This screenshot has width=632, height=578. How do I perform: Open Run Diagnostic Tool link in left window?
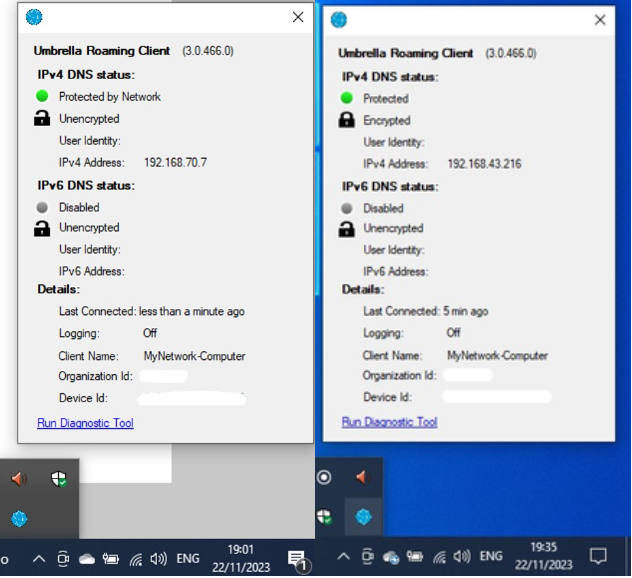click(x=85, y=423)
